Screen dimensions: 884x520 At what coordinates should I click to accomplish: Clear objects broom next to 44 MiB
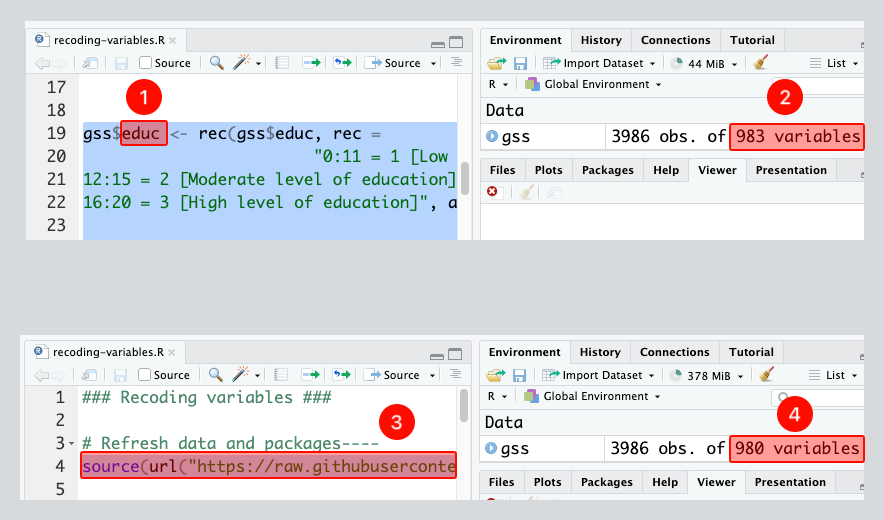[x=761, y=62]
